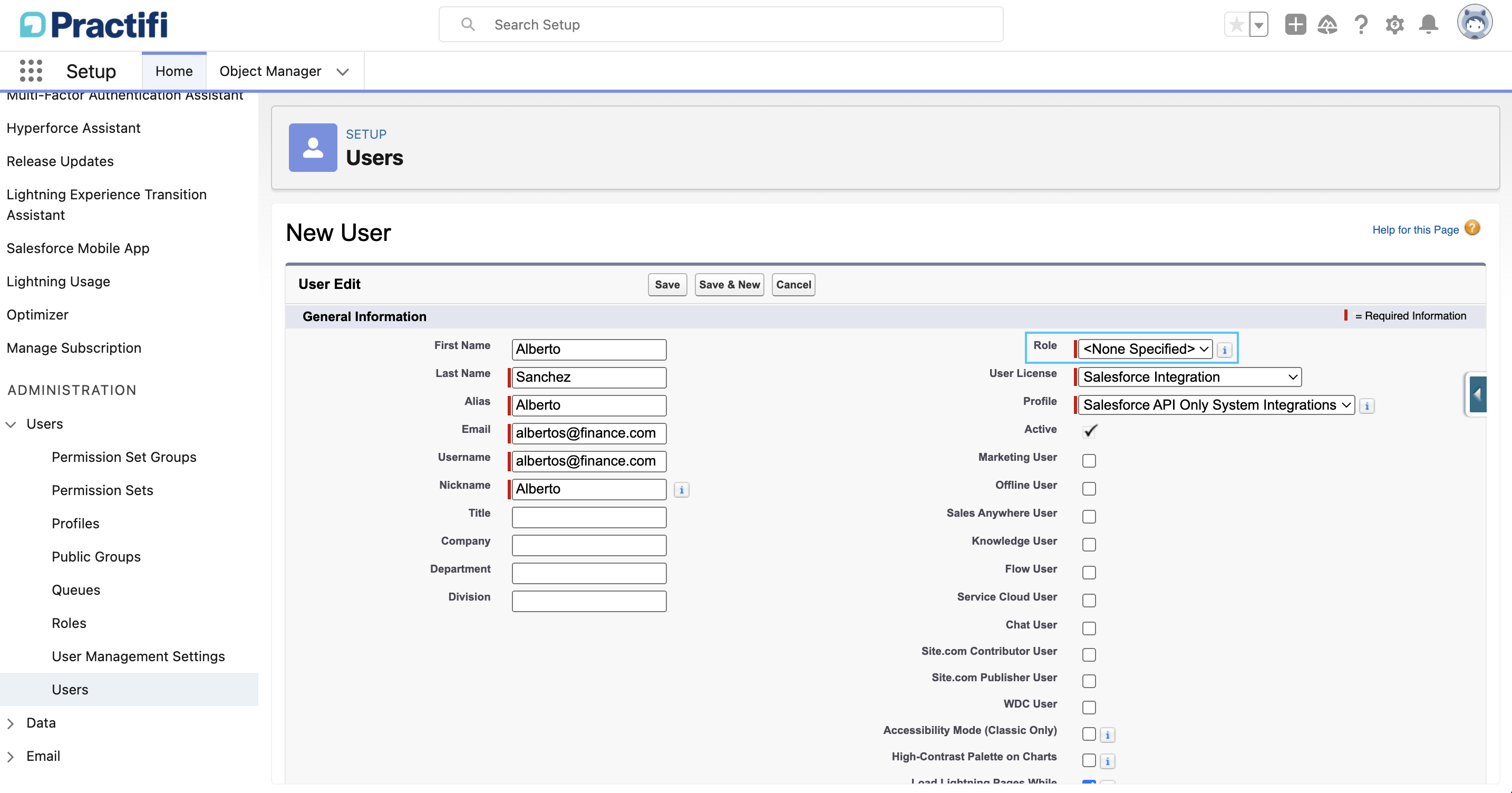Open the global actions plus icon
Viewport: 1512px width, 793px height.
pos(1295,25)
